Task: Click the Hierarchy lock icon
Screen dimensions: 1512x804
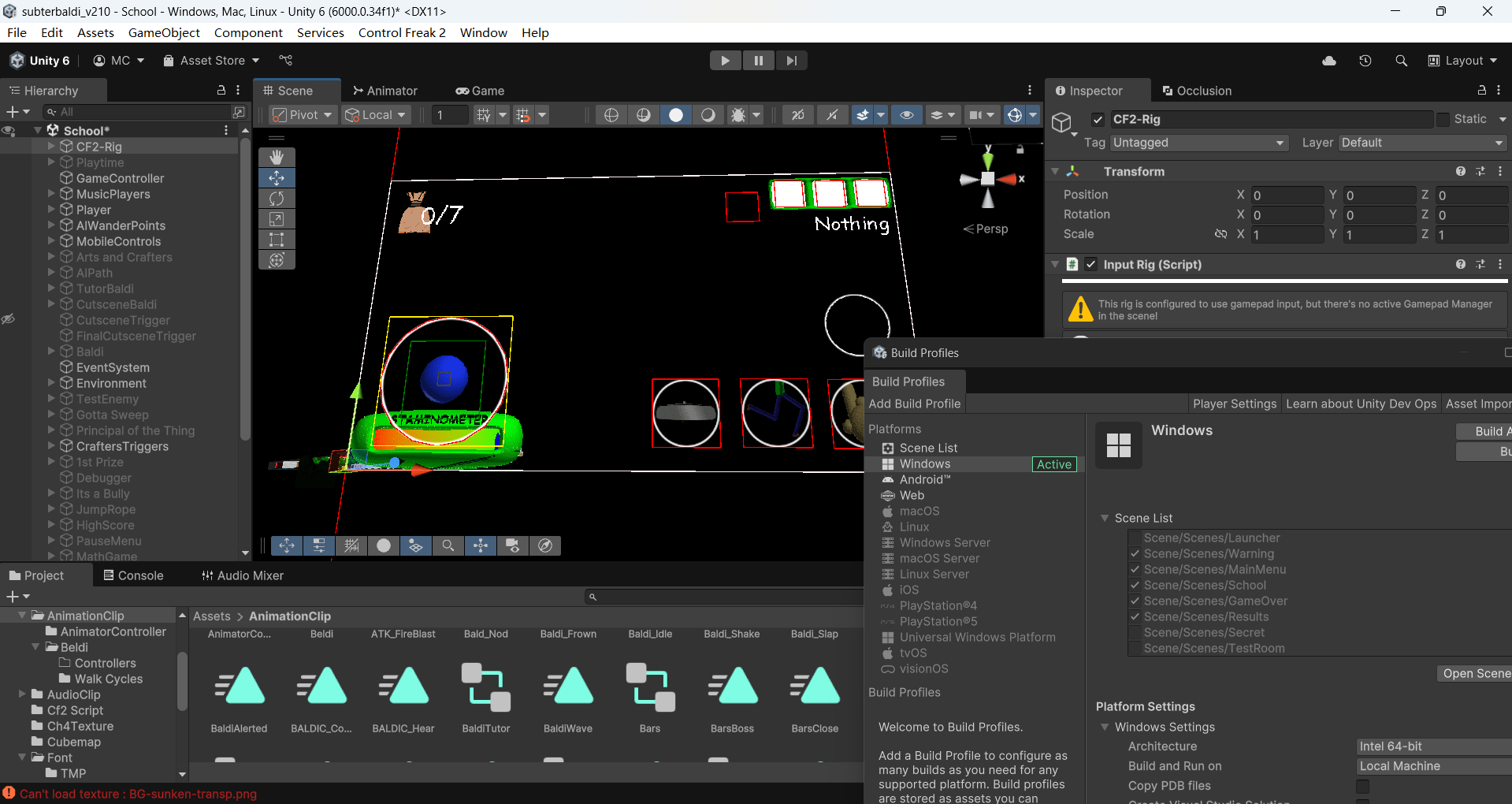Action: click(221, 91)
